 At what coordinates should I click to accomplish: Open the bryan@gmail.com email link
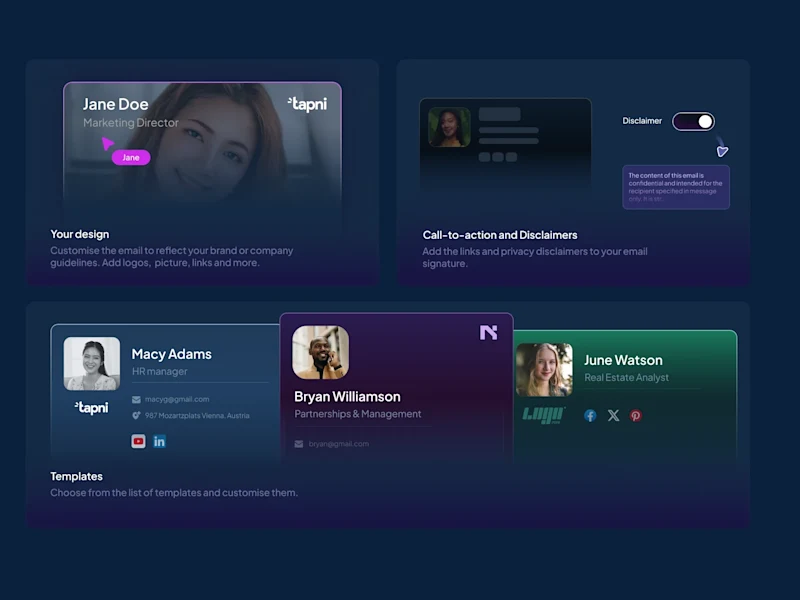point(339,444)
